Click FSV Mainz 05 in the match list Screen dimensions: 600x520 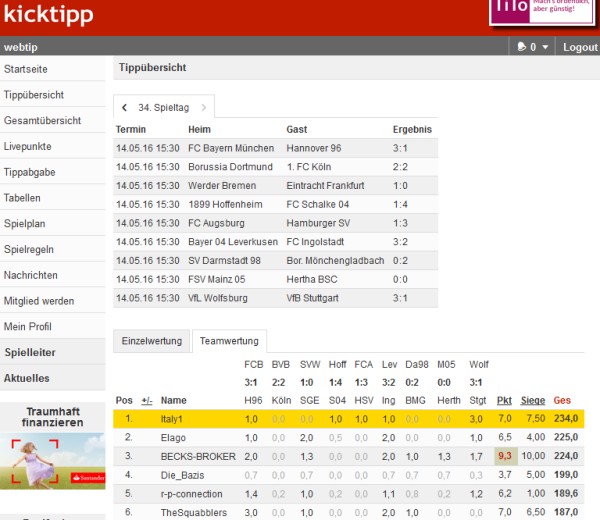217,279
